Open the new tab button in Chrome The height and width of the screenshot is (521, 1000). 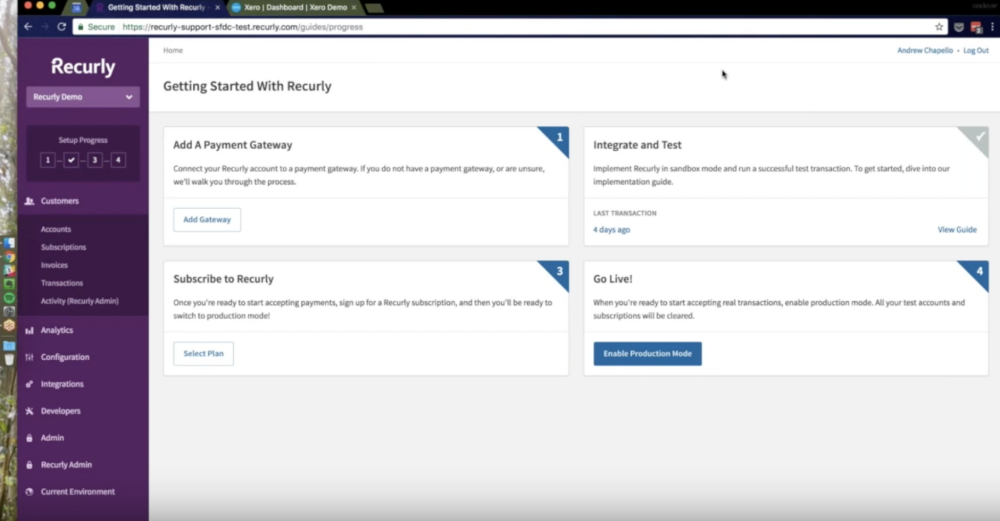tap(374, 8)
